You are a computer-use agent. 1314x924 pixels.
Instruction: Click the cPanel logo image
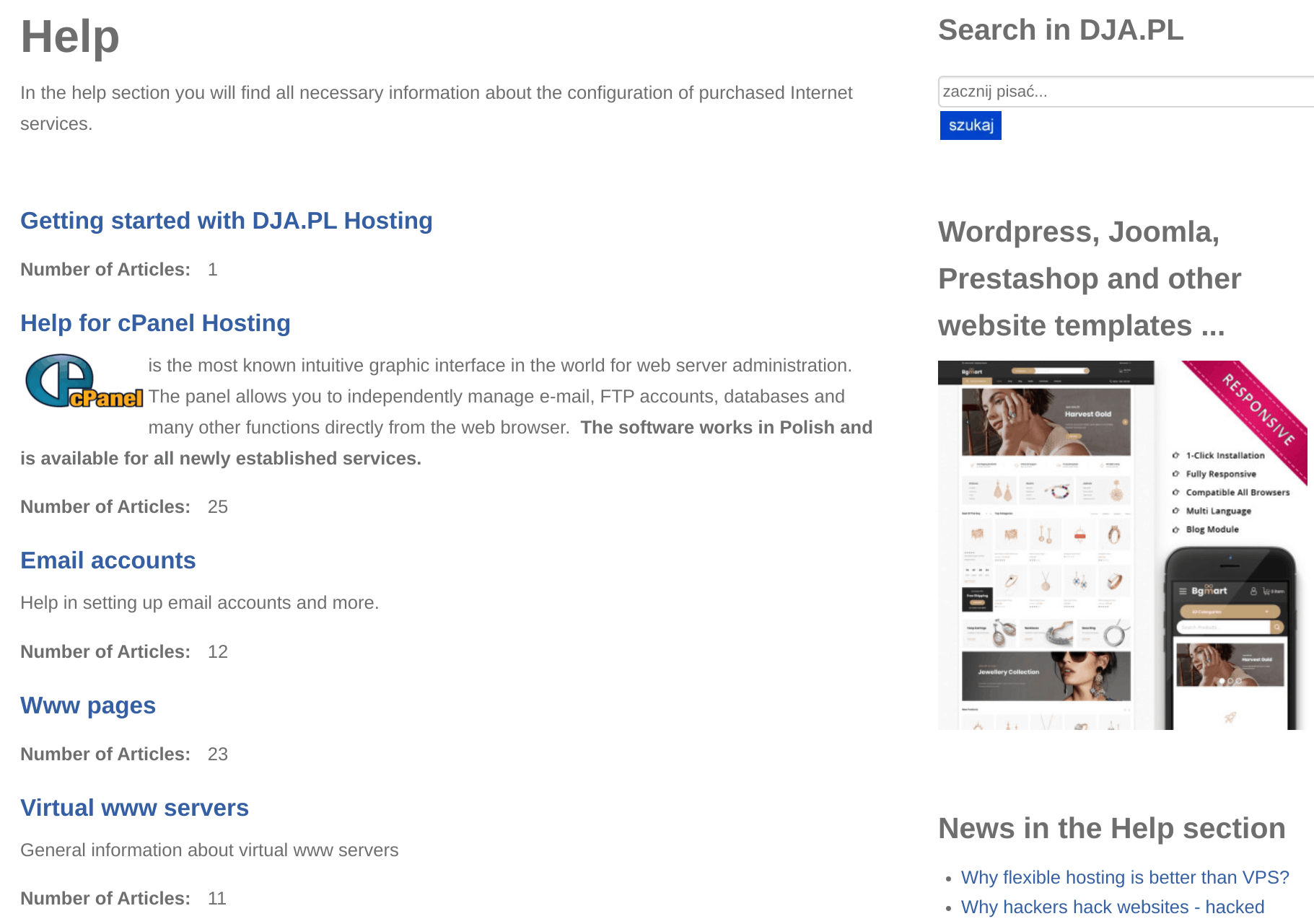coord(83,381)
